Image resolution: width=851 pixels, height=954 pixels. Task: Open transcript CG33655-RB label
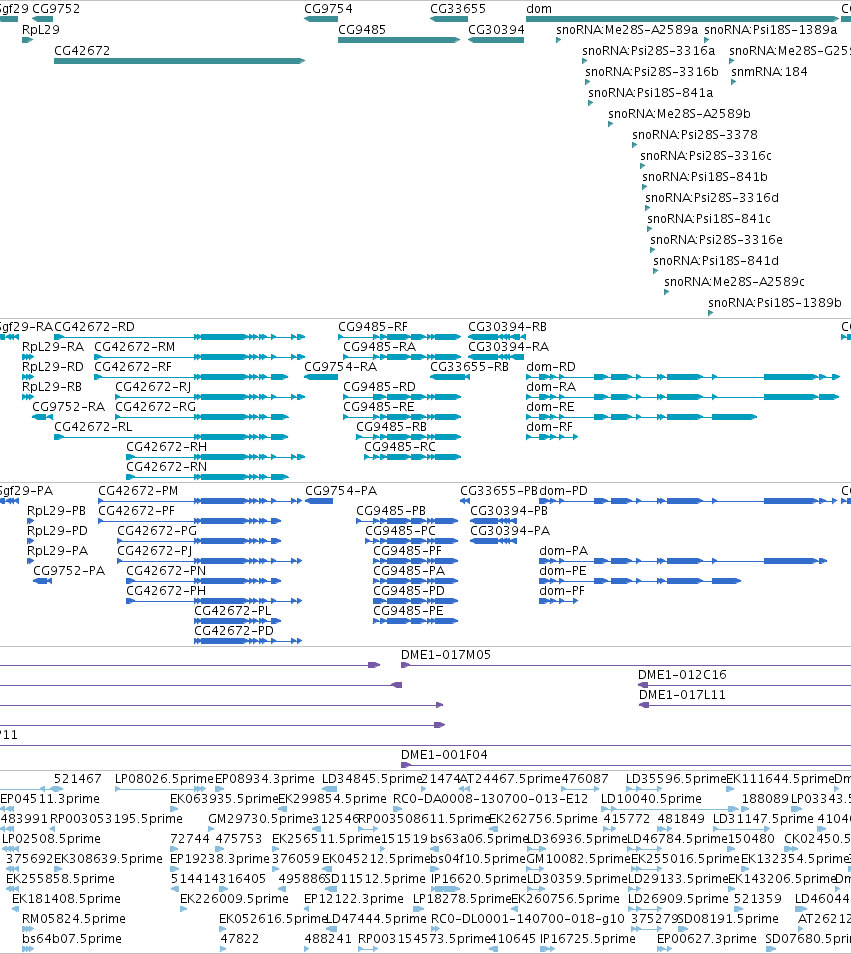coord(470,367)
